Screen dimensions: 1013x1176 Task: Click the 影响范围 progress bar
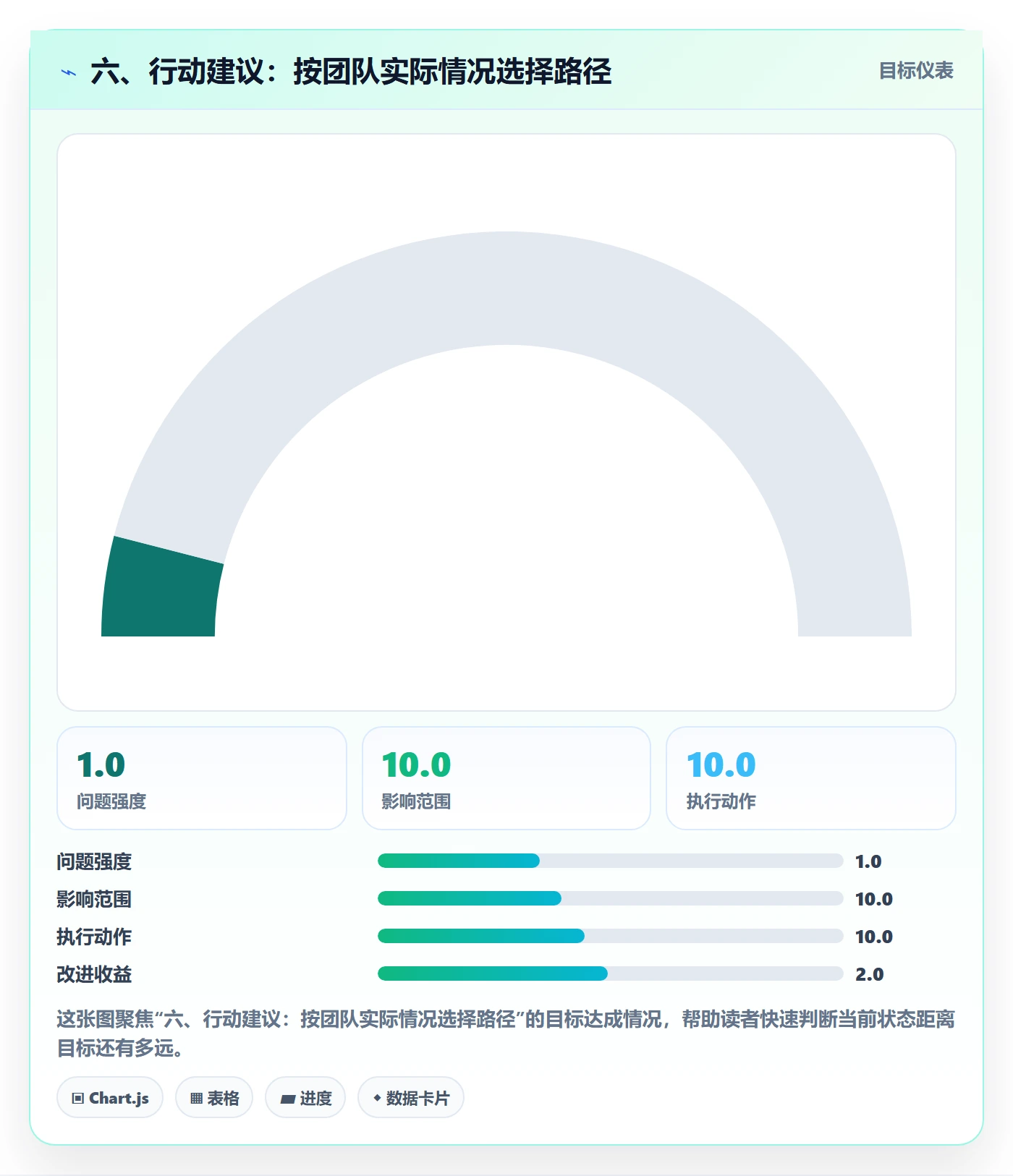pos(610,898)
